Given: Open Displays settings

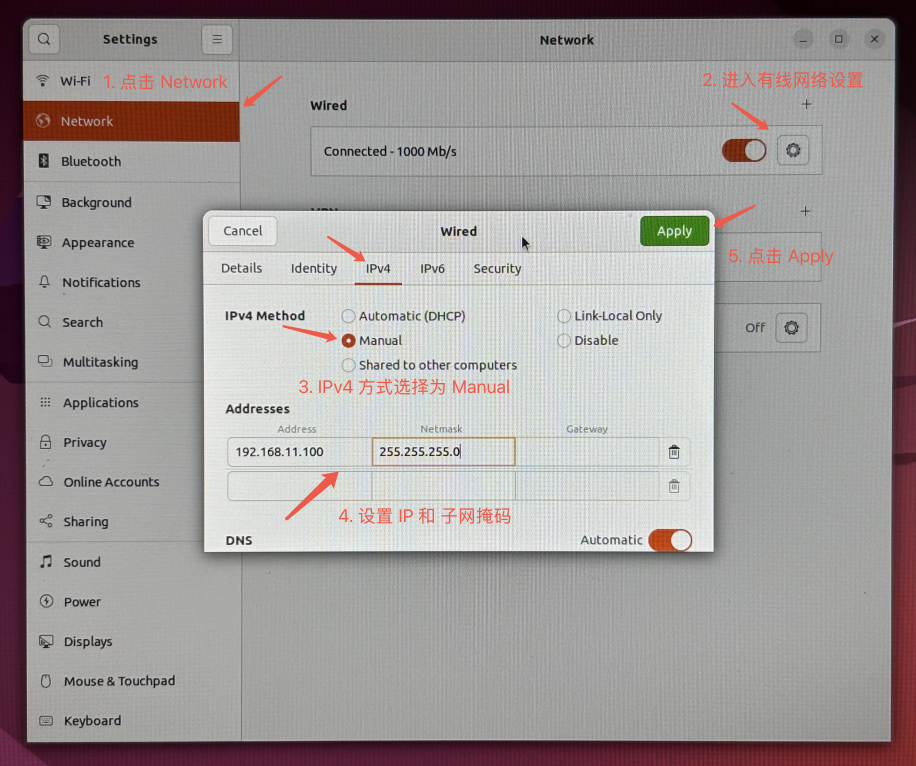Looking at the screenshot, I should click(x=133, y=642).
